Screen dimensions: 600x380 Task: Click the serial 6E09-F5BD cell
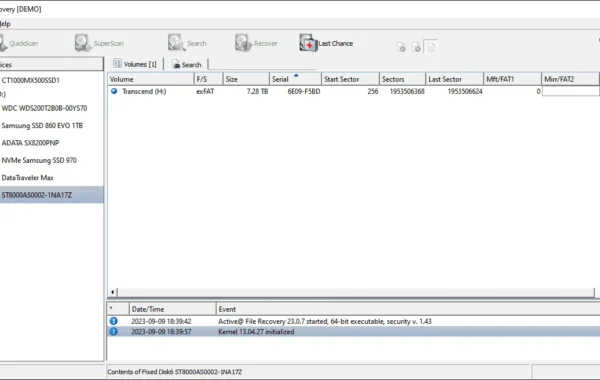(x=304, y=91)
